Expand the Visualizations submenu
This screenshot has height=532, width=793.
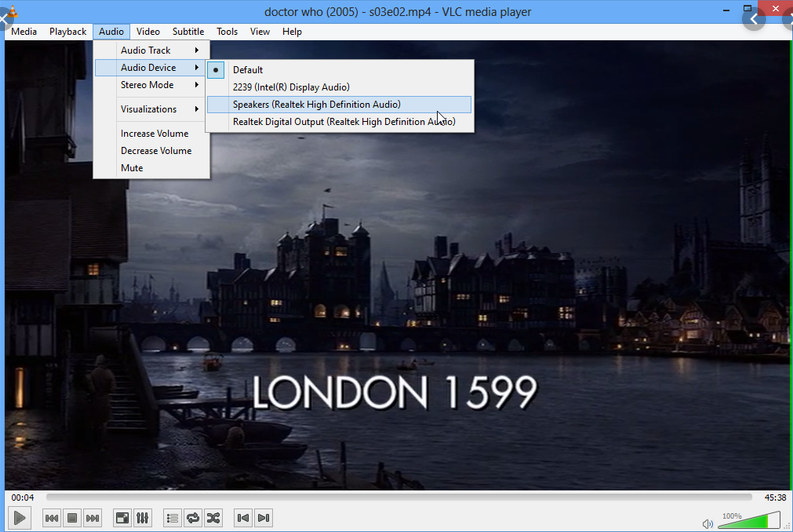[151, 109]
